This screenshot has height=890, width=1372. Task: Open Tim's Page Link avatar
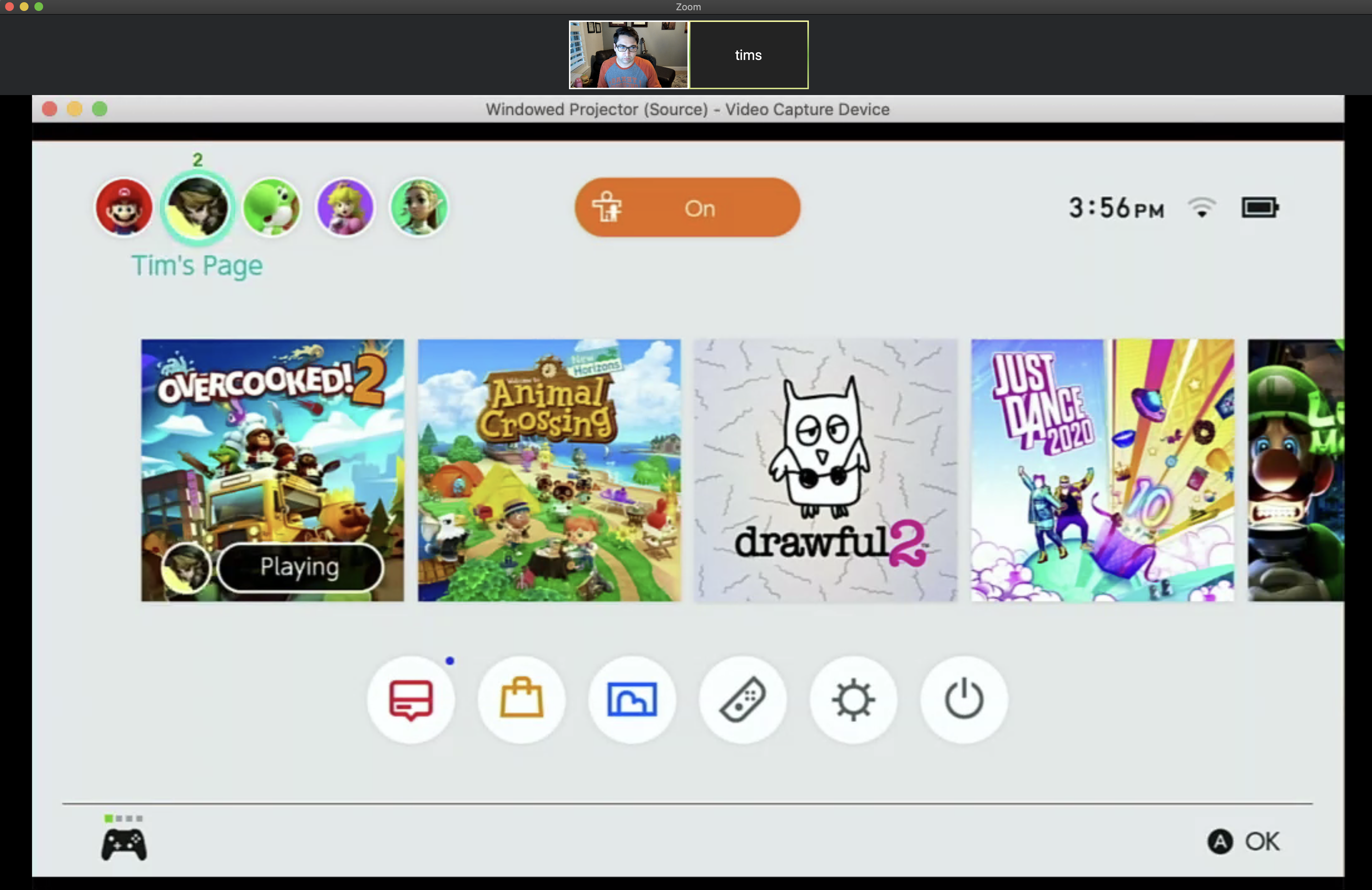click(x=198, y=207)
